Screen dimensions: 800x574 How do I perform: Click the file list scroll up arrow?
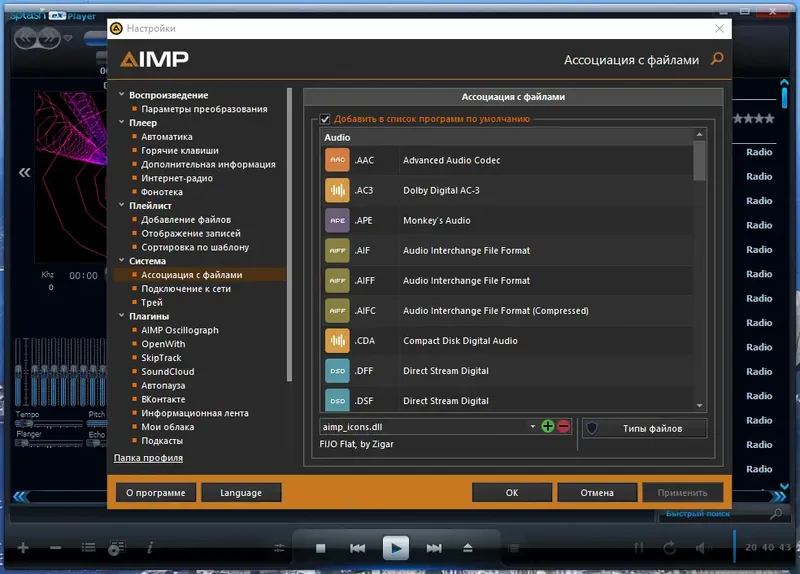[x=699, y=134]
